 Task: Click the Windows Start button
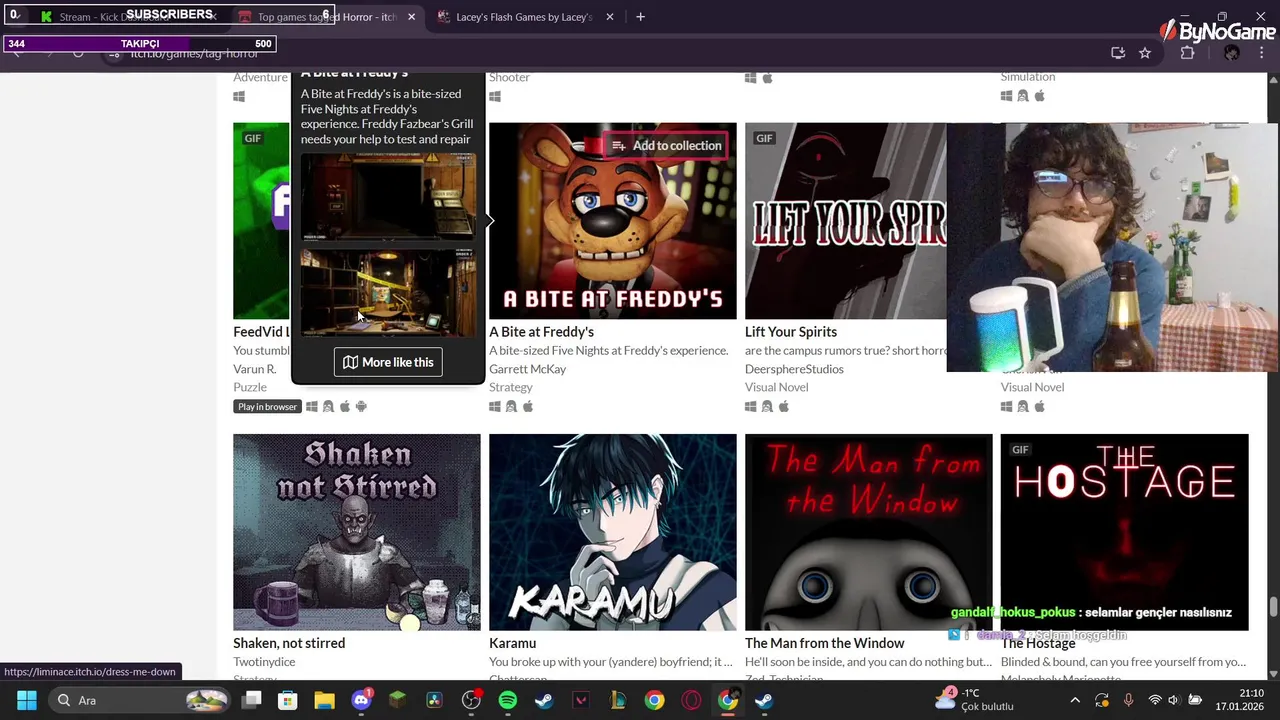point(27,700)
